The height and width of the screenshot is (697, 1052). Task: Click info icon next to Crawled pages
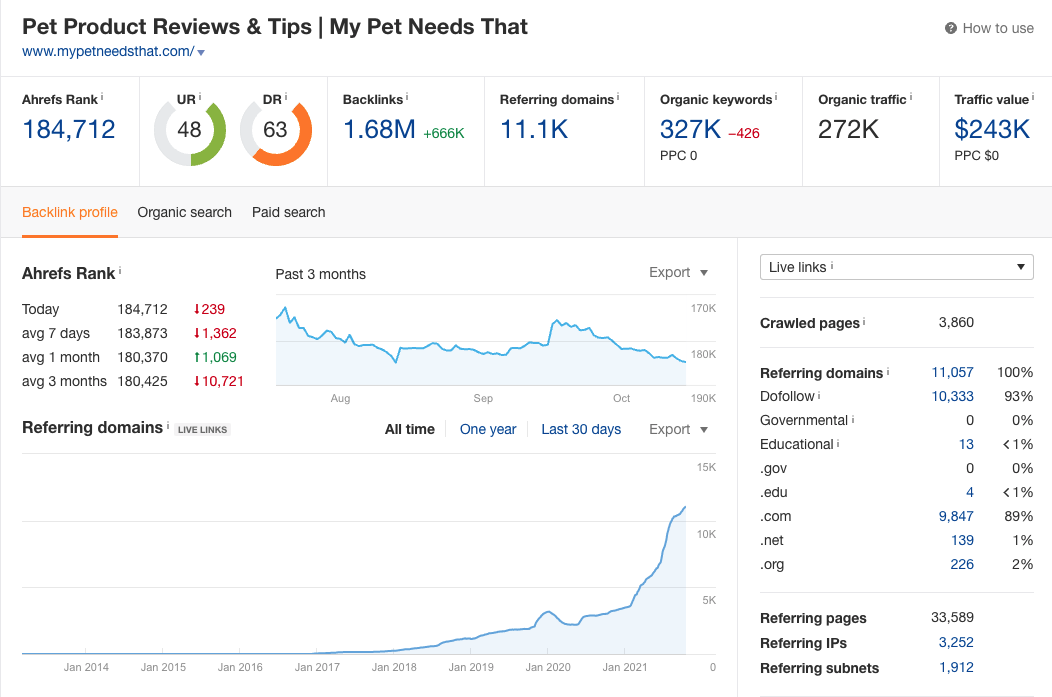pos(864,321)
